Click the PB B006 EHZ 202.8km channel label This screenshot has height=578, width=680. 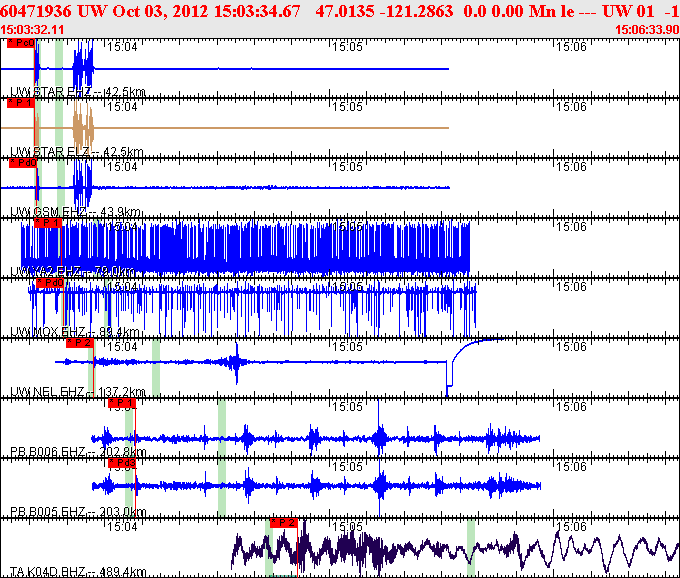78,452
